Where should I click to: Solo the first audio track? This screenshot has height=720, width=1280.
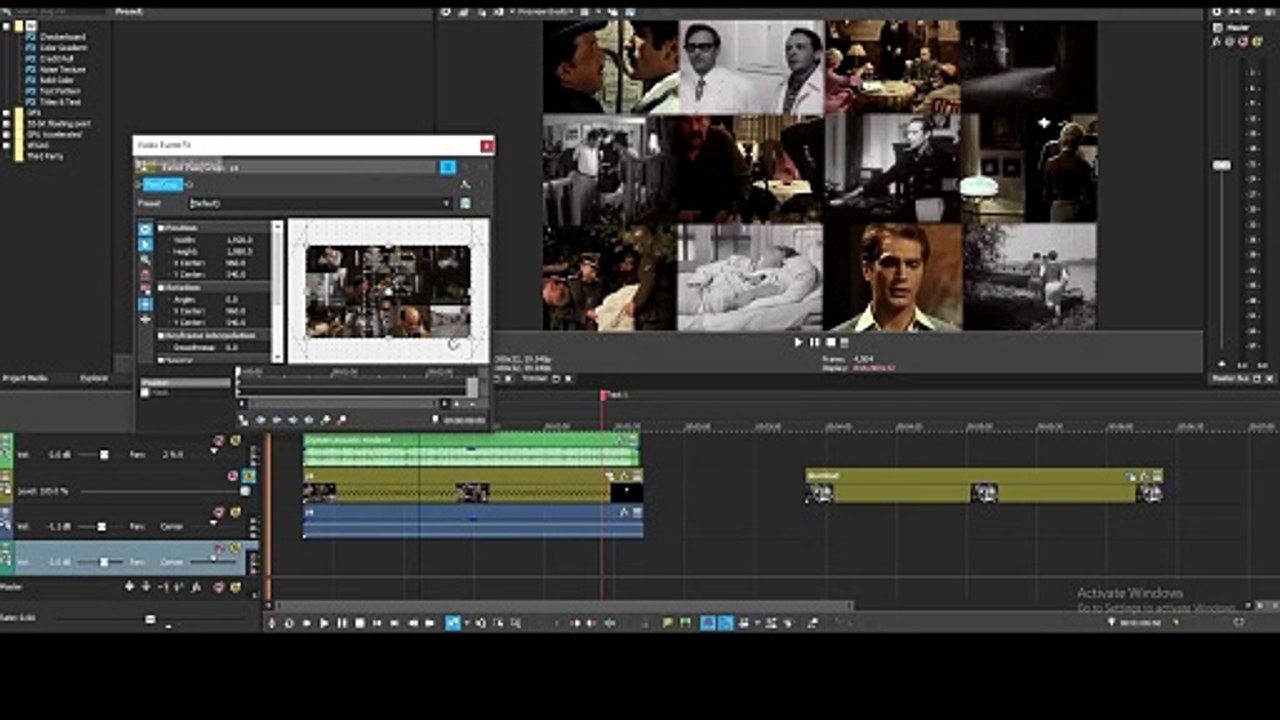tap(235, 440)
